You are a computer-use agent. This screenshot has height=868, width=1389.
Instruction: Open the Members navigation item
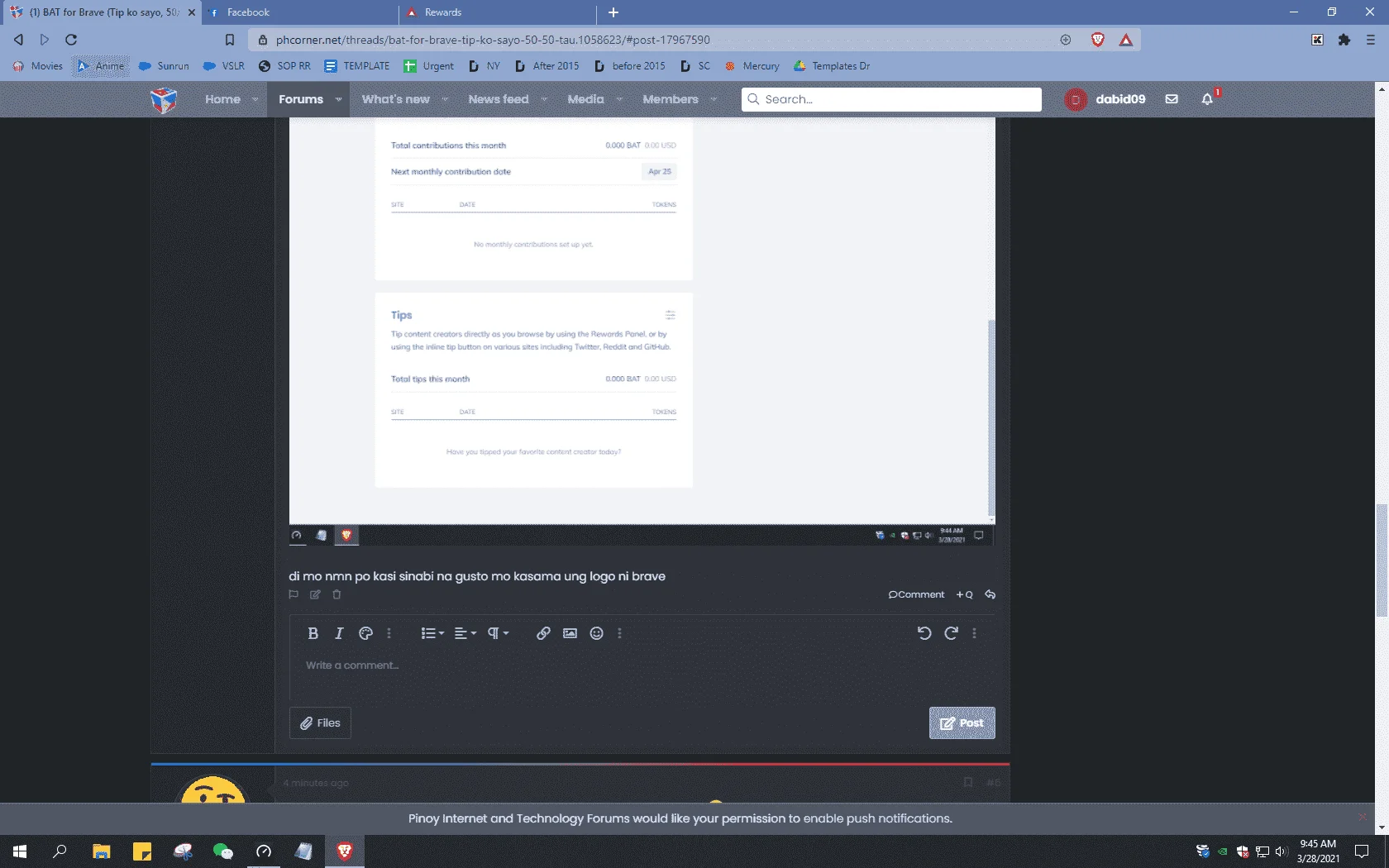click(x=670, y=99)
